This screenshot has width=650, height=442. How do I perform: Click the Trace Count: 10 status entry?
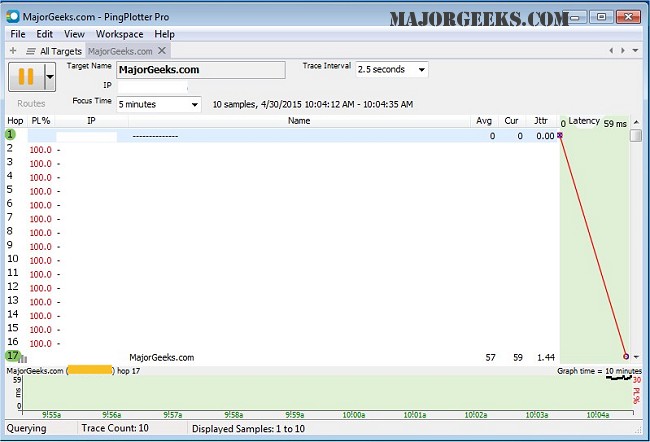point(115,428)
